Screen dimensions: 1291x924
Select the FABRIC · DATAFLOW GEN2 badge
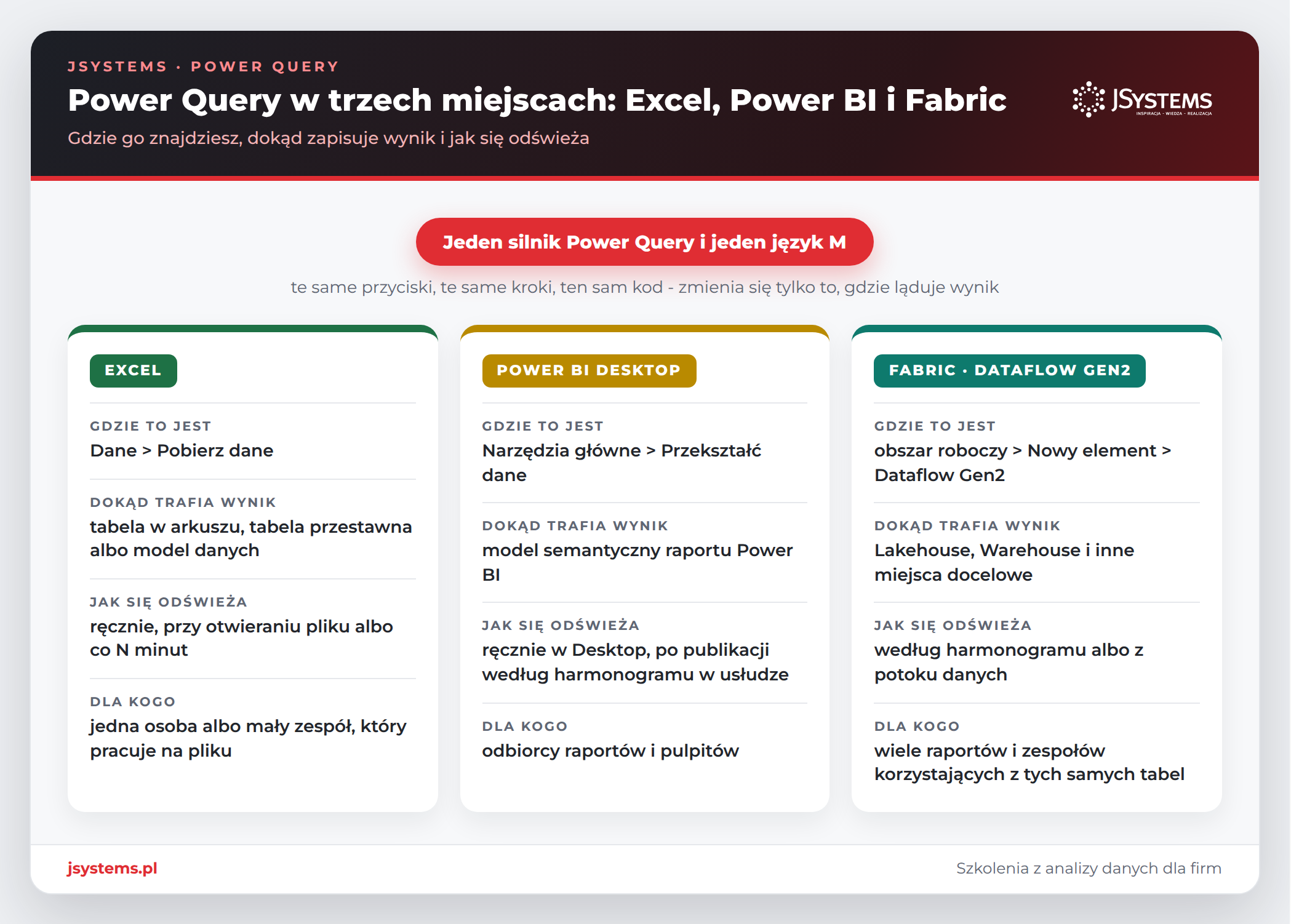[1009, 370]
